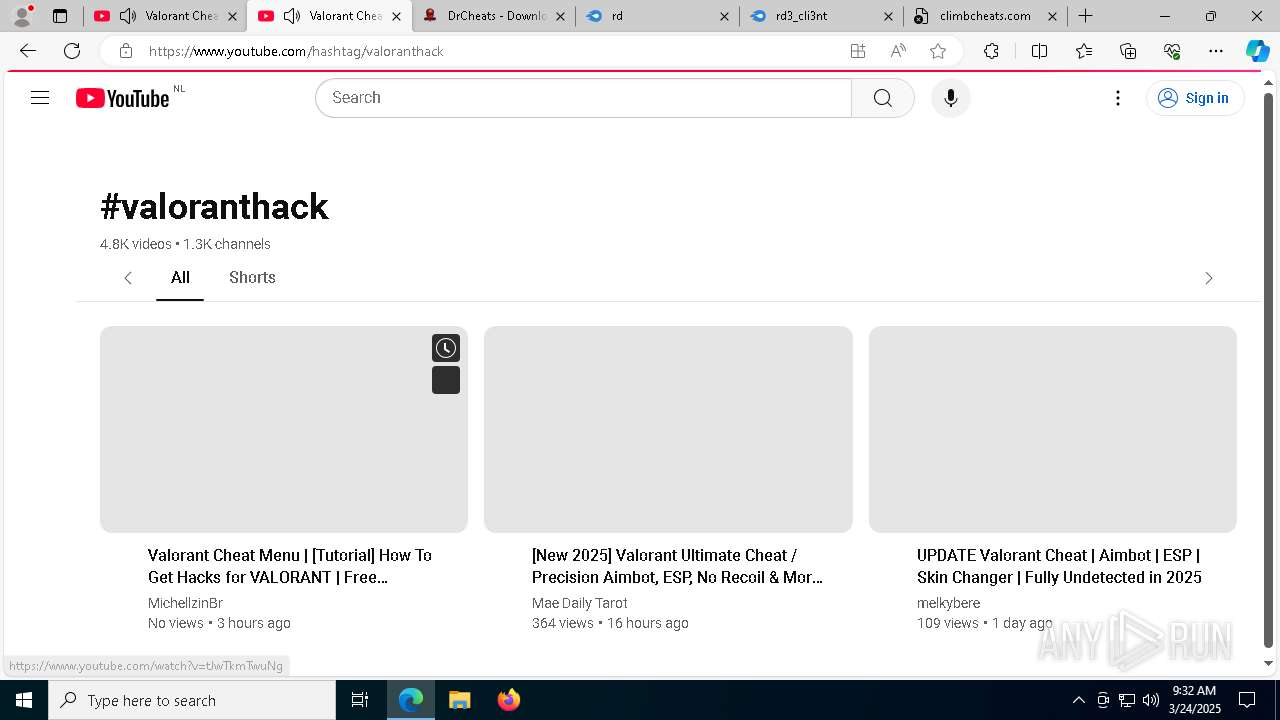Click Watch later clock on first video
The width and height of the screenshot is (1280, 720).
tap(446, 348)
